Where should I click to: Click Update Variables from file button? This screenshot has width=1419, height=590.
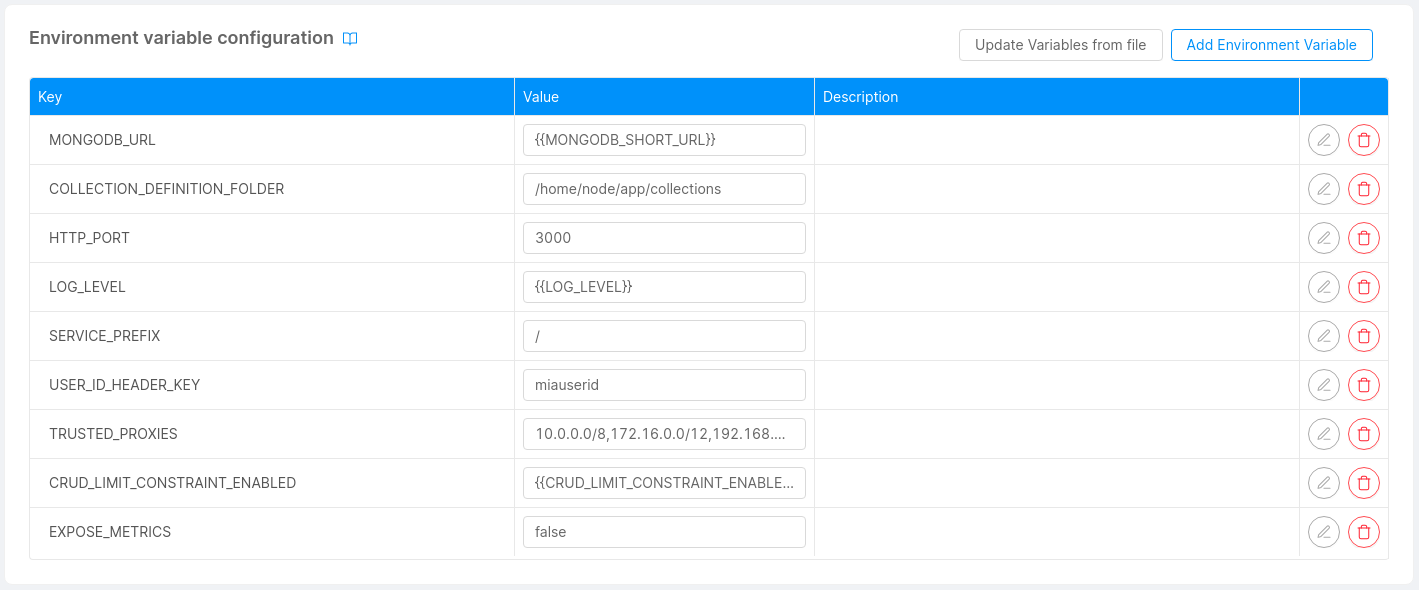[1060, 45]
